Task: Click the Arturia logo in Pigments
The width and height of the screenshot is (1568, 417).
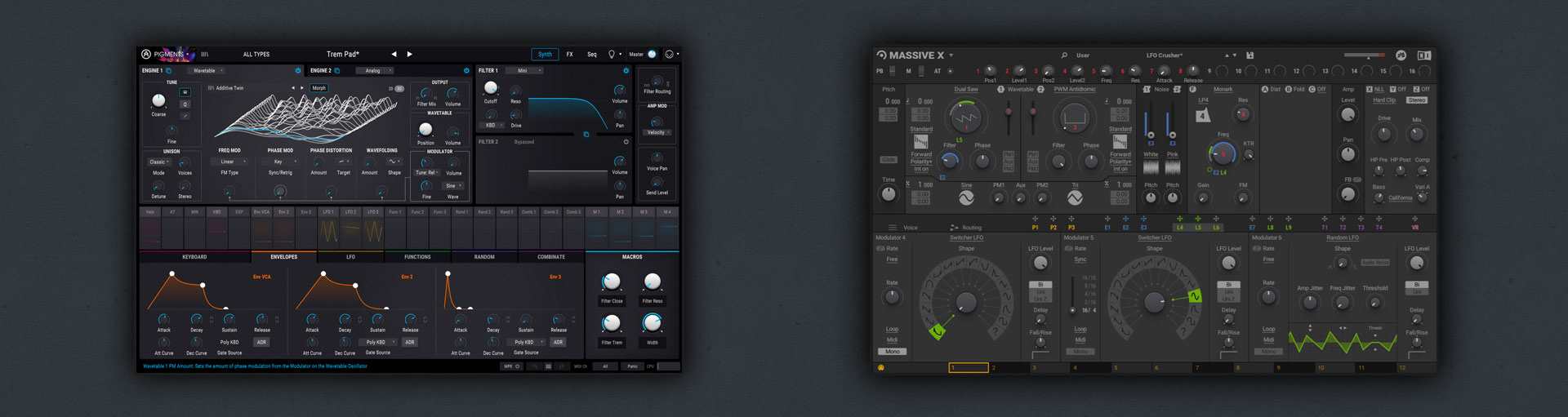Action: tap(146, 54)
